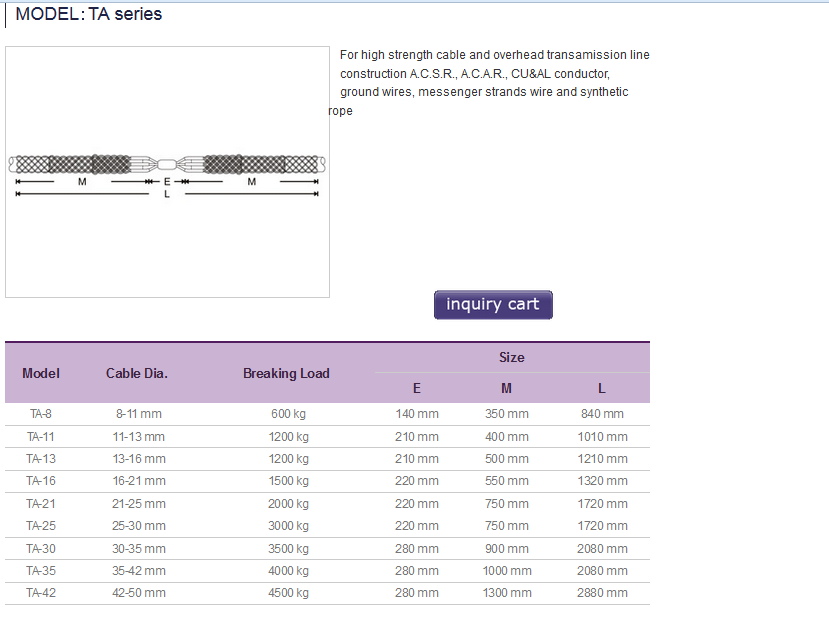Click the 140 mm E size cell

417,414
